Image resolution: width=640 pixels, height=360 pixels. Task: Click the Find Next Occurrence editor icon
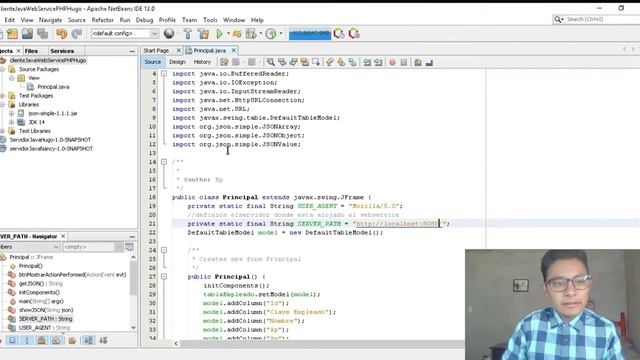[293, 62]
